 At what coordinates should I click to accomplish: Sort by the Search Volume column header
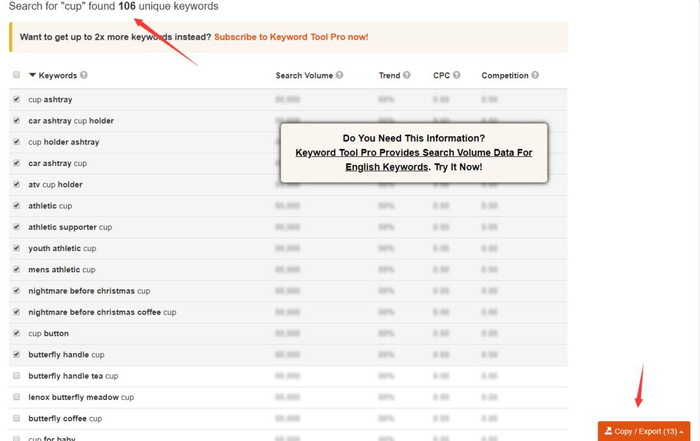coord(304,75)
